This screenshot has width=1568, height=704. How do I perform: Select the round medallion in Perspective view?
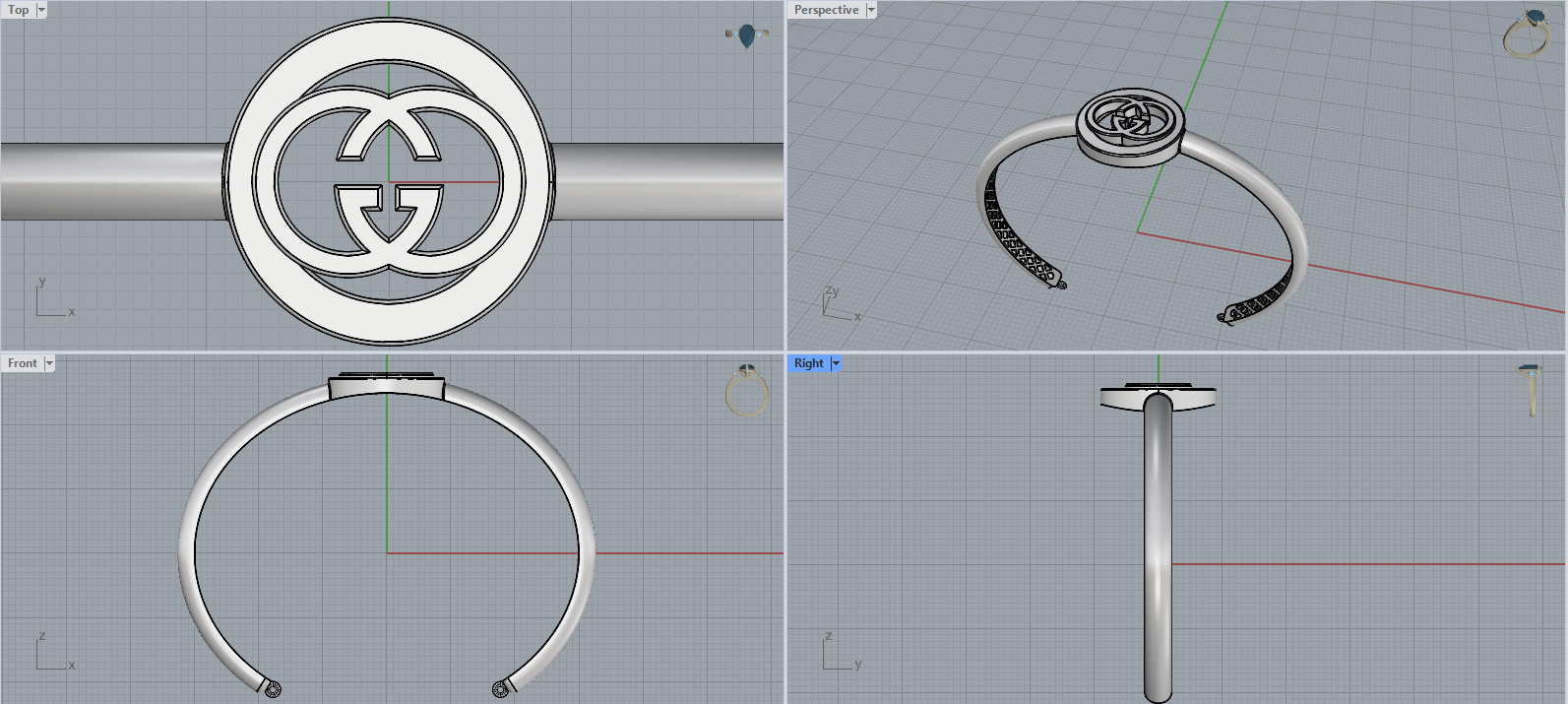point(1130,128)
